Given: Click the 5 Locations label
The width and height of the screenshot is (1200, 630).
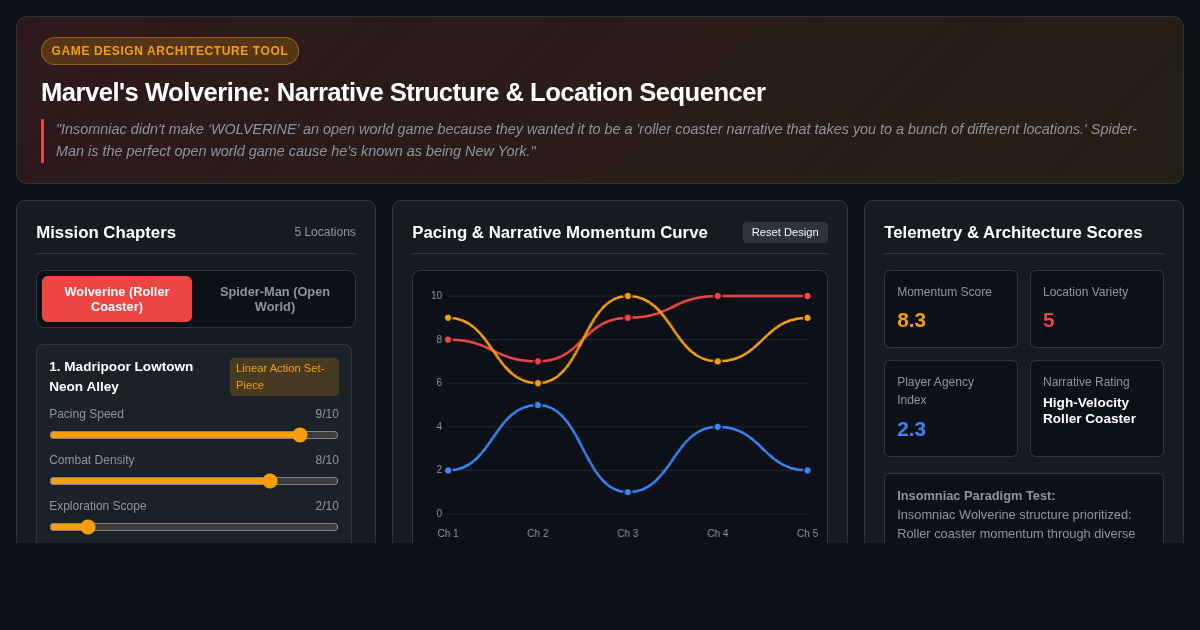Looking at the screenshot, I should [x=325, y=232].
